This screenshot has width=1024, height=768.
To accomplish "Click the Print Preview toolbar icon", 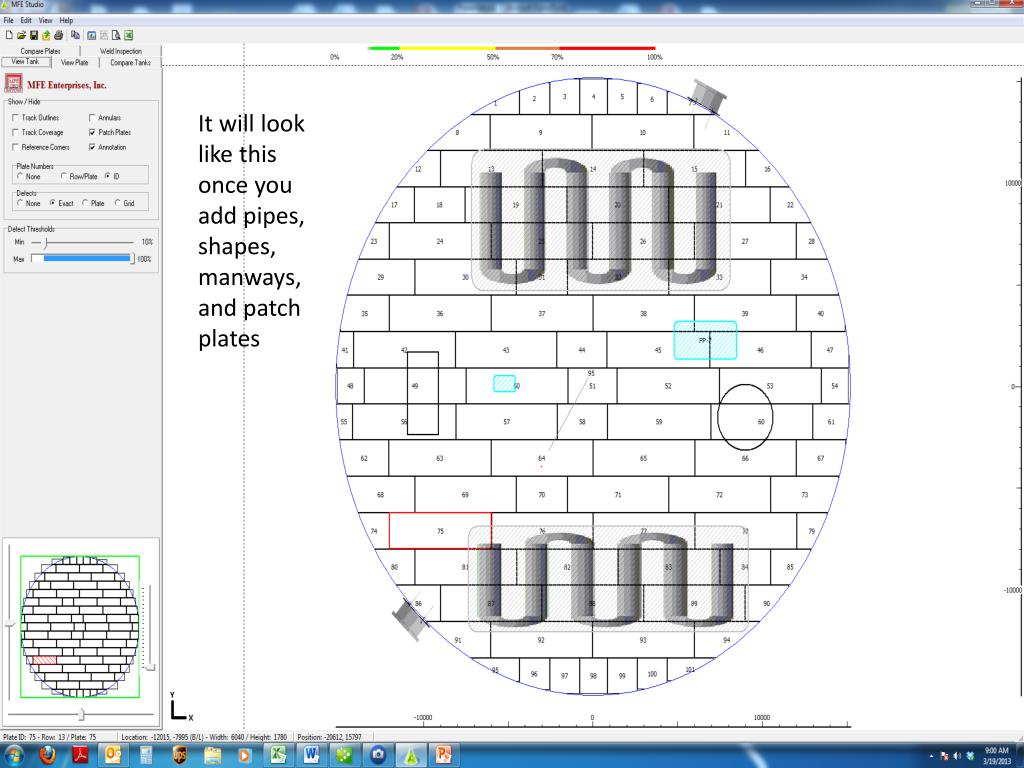I will [x=116, y=34].
